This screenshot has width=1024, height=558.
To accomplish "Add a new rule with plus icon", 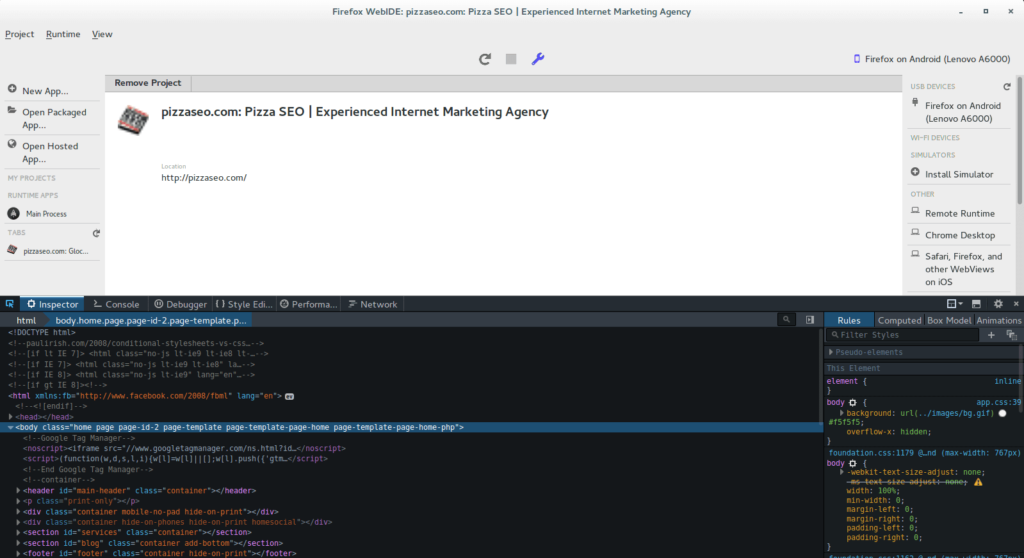I will coord(991,335).
